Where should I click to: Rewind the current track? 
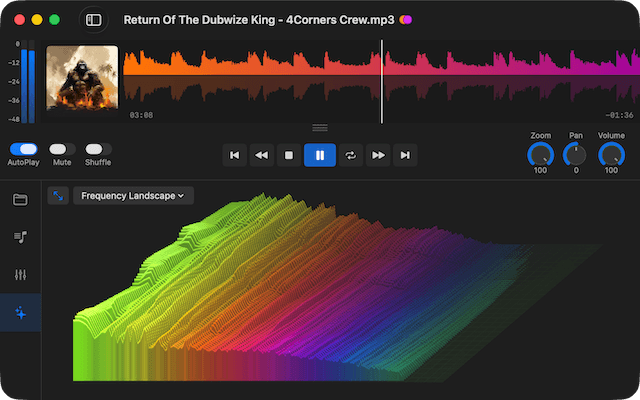(262, 155)
